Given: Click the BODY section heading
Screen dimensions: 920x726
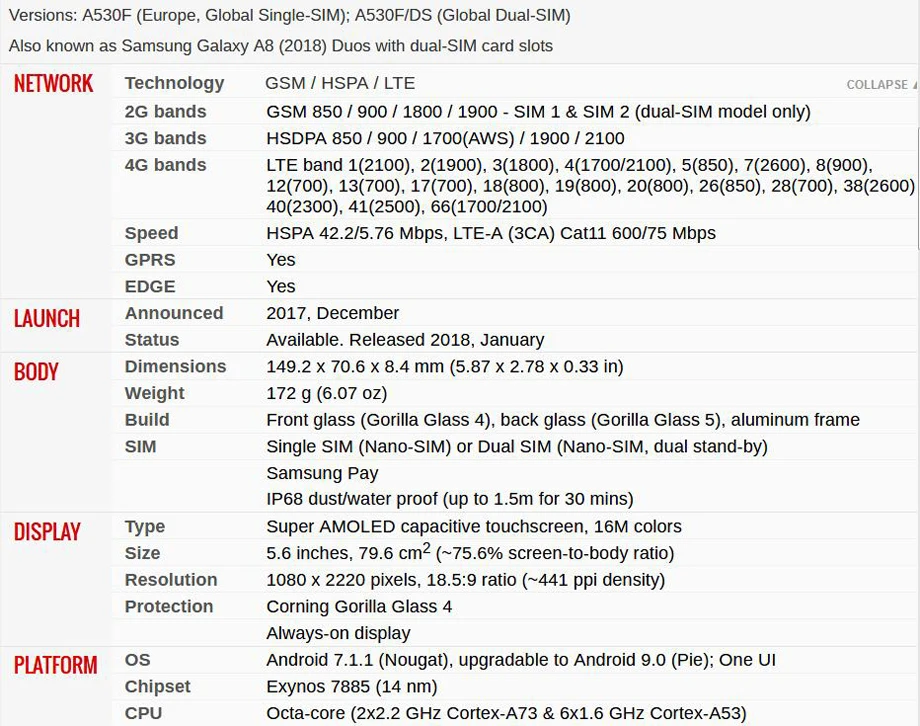Looking at the screenshot, I should click(36, 372).
